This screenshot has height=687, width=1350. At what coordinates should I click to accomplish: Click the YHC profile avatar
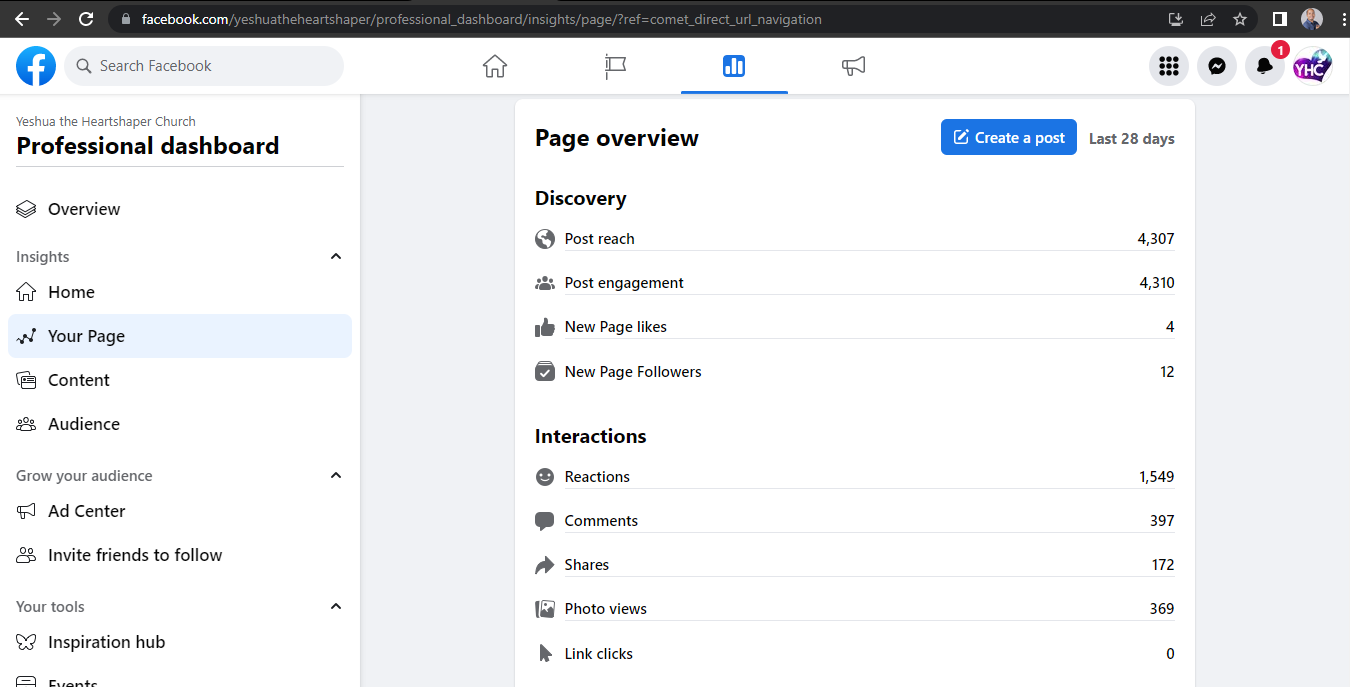(1312, 66)
